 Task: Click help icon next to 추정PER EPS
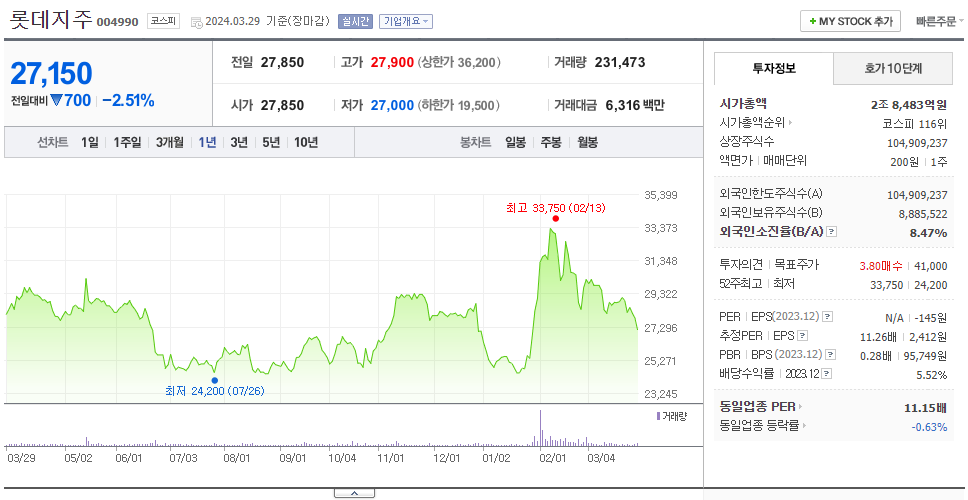[x=803, y=336]
